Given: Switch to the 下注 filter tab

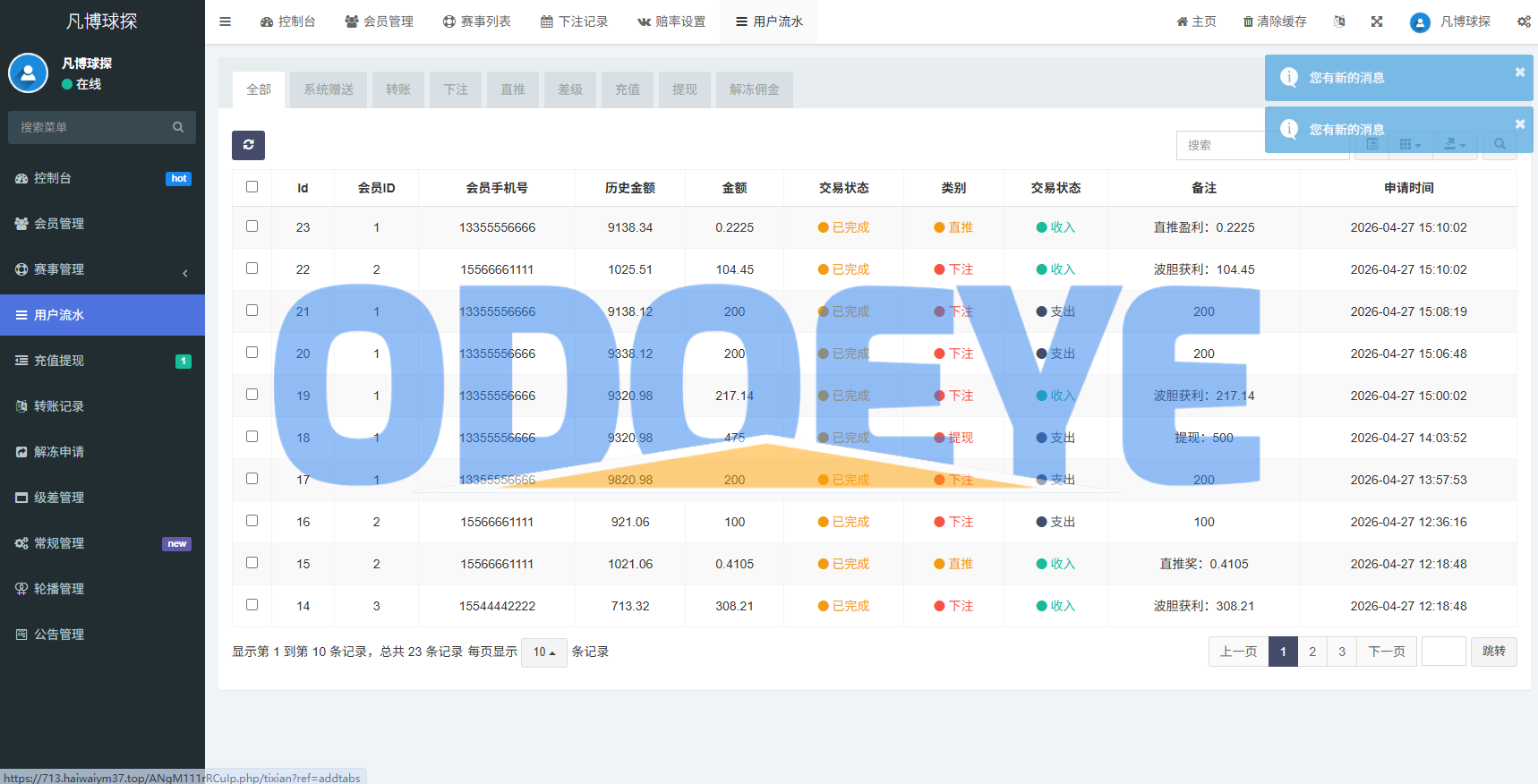Looking at the screenshot, I should click(456, 89).
